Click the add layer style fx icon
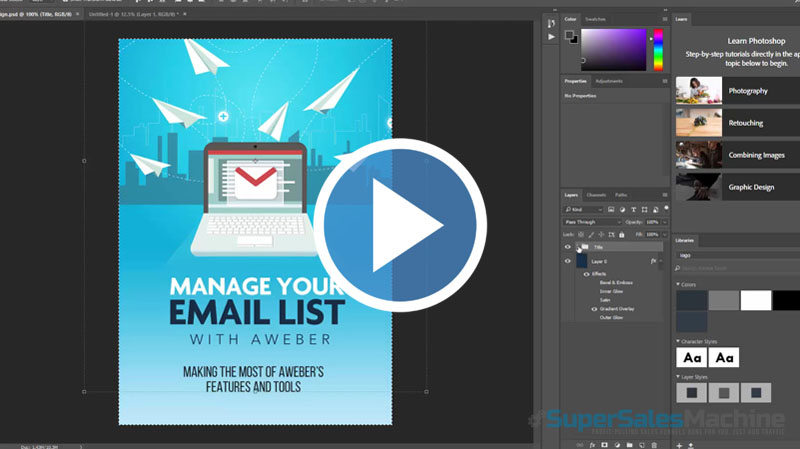This screenshot has width=800, height=449. coord(592,443)
